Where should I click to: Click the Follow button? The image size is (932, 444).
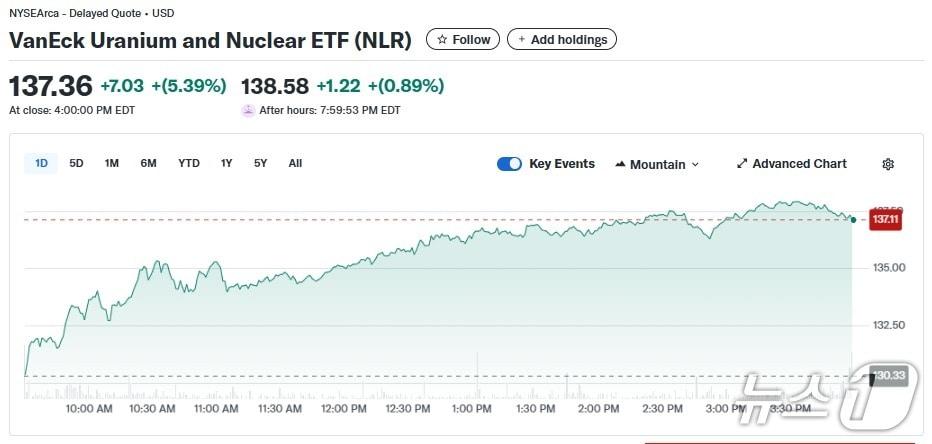click(x=463, y=40)
